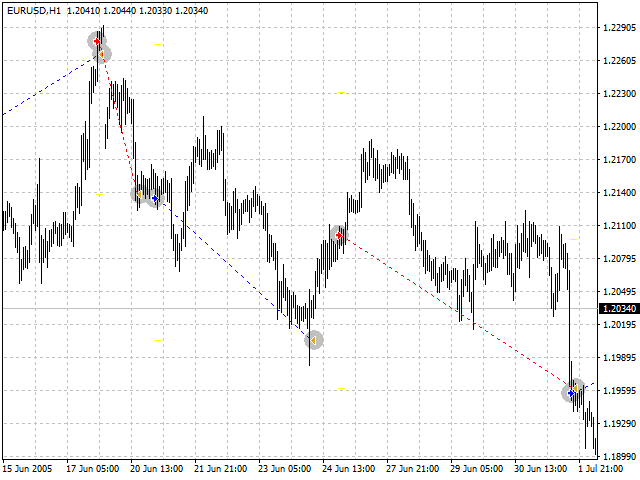Screen dimensions: 640x480
Task: Click the 1.20410 open value in chart header
Action: [x=83, y=11]
